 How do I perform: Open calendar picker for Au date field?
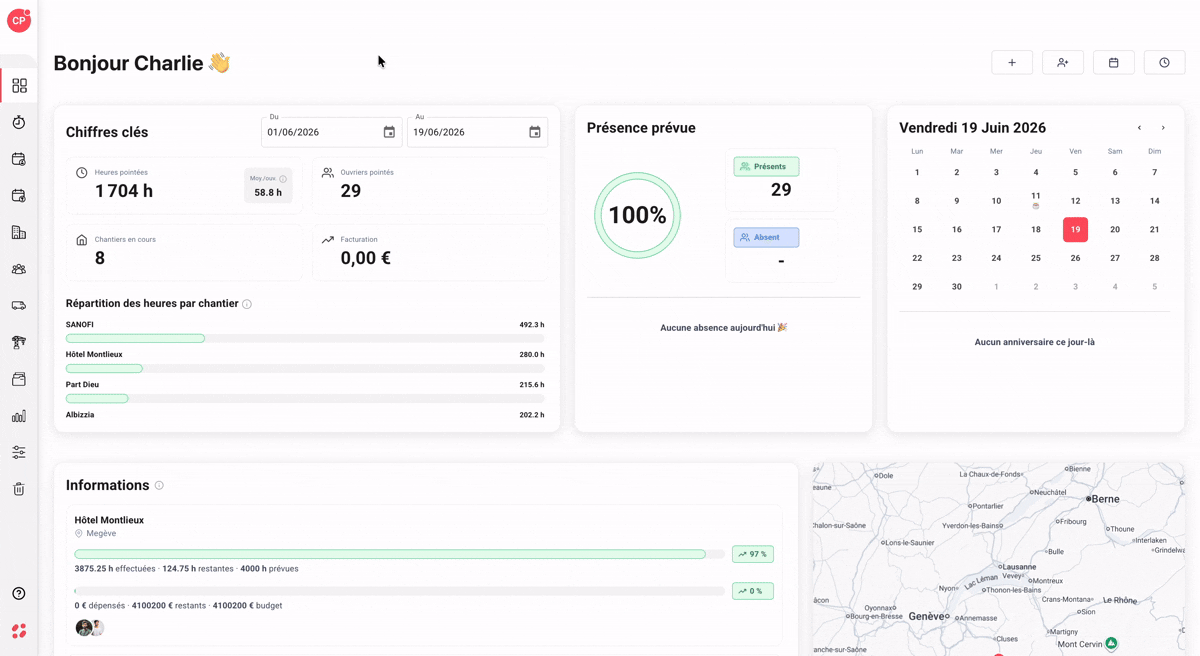point(535,132)
